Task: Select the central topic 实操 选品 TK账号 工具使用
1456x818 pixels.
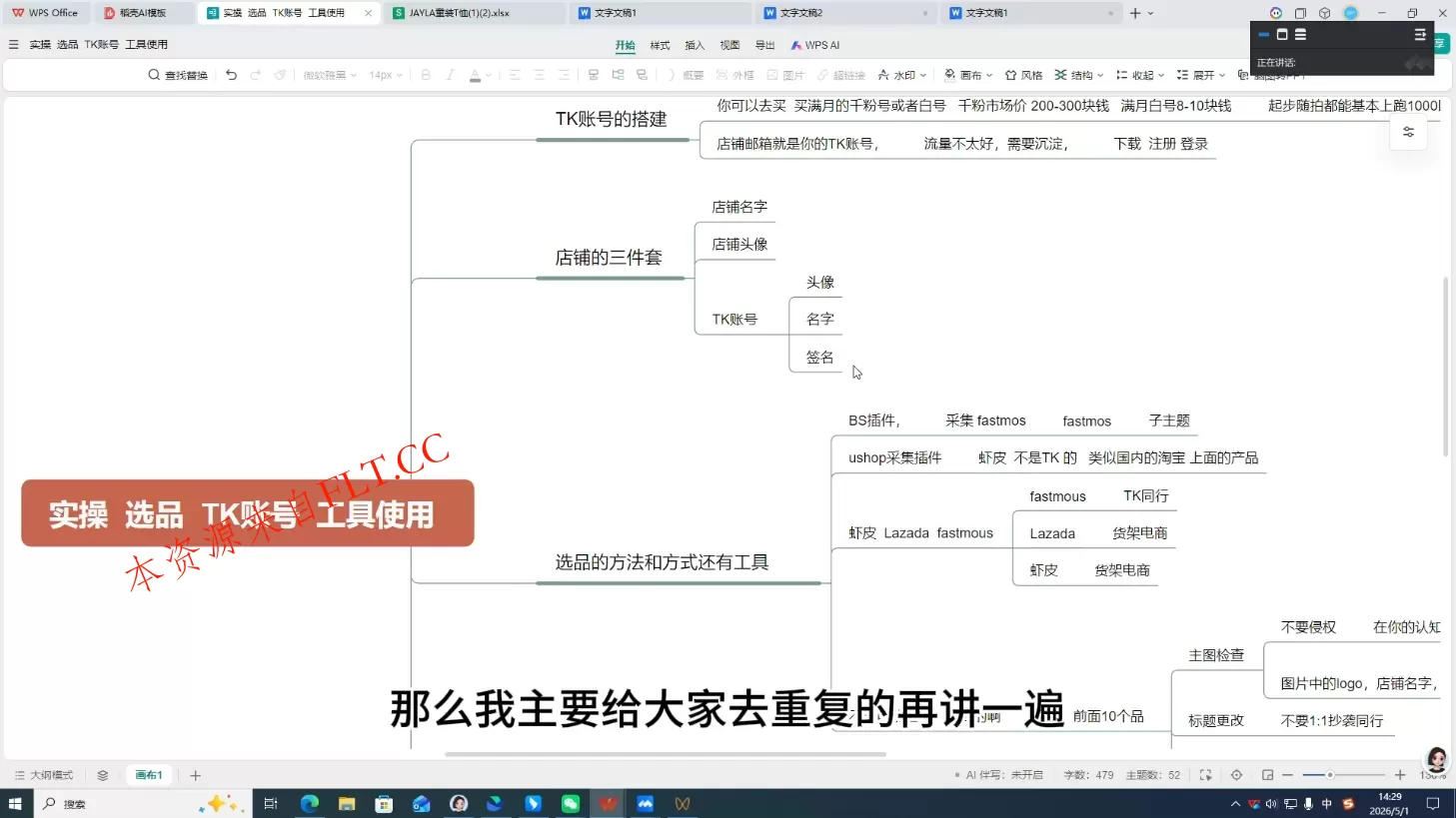Action: click(x=248, y=513)
